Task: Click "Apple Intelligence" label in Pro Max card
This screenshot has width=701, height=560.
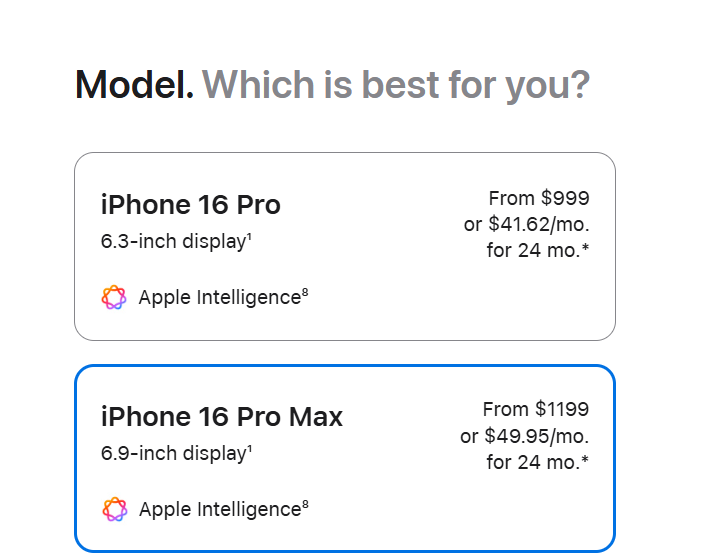Action: click(219, 509)
